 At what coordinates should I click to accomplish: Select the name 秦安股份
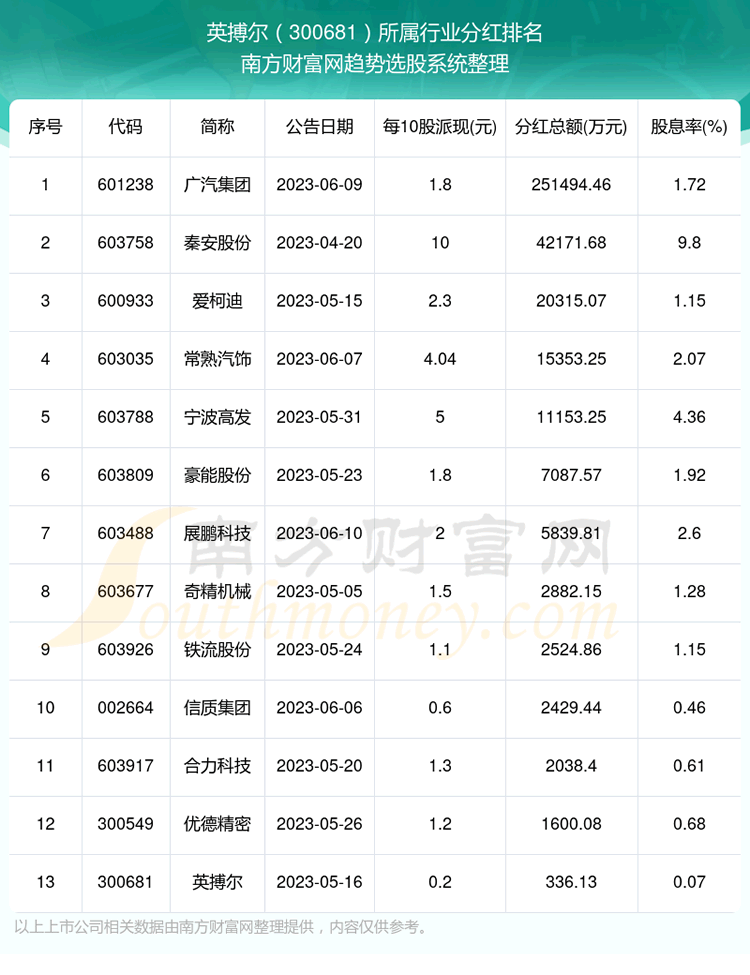coord(217,243)
